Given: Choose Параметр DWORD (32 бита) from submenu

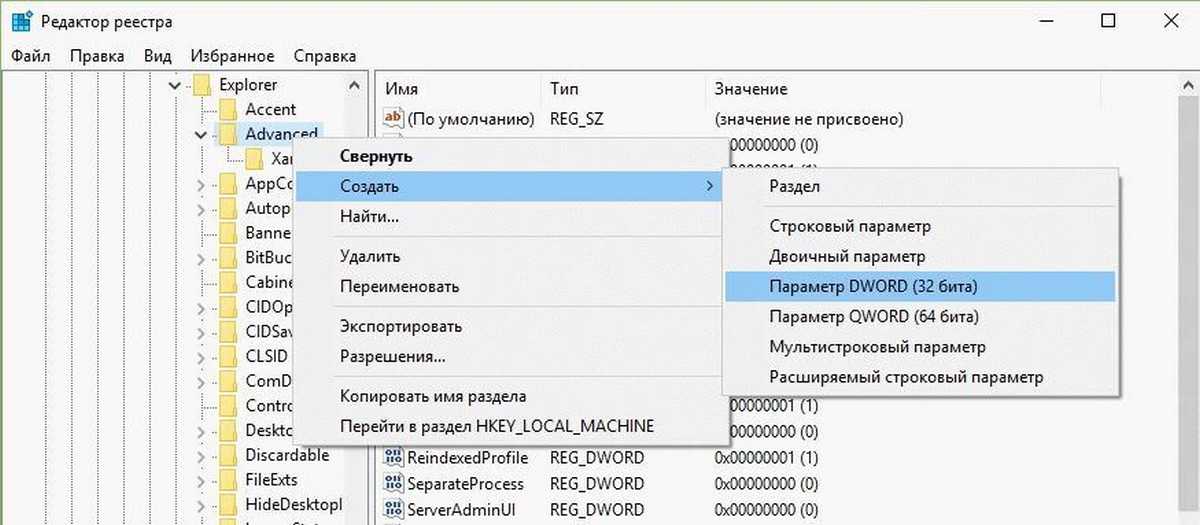Looking at the screenshot, I should [872, 287].
